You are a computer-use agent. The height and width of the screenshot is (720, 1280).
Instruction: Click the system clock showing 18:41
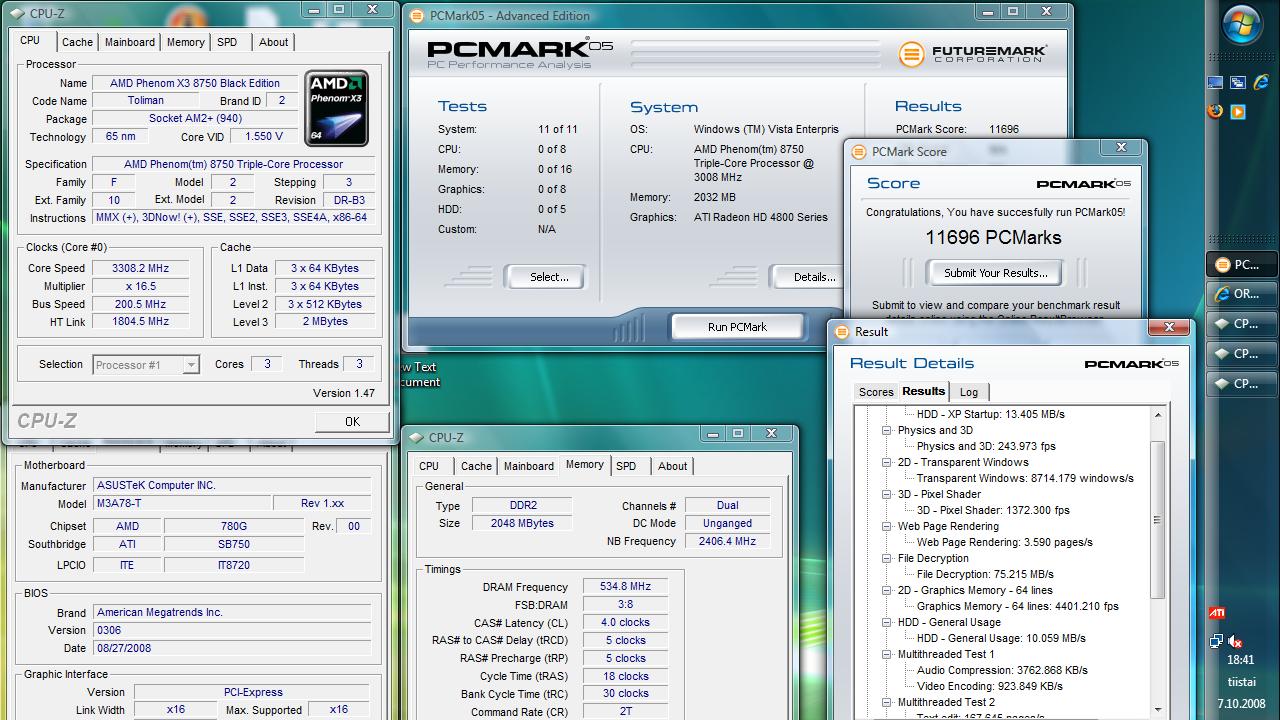click(x=1240, y=660)
